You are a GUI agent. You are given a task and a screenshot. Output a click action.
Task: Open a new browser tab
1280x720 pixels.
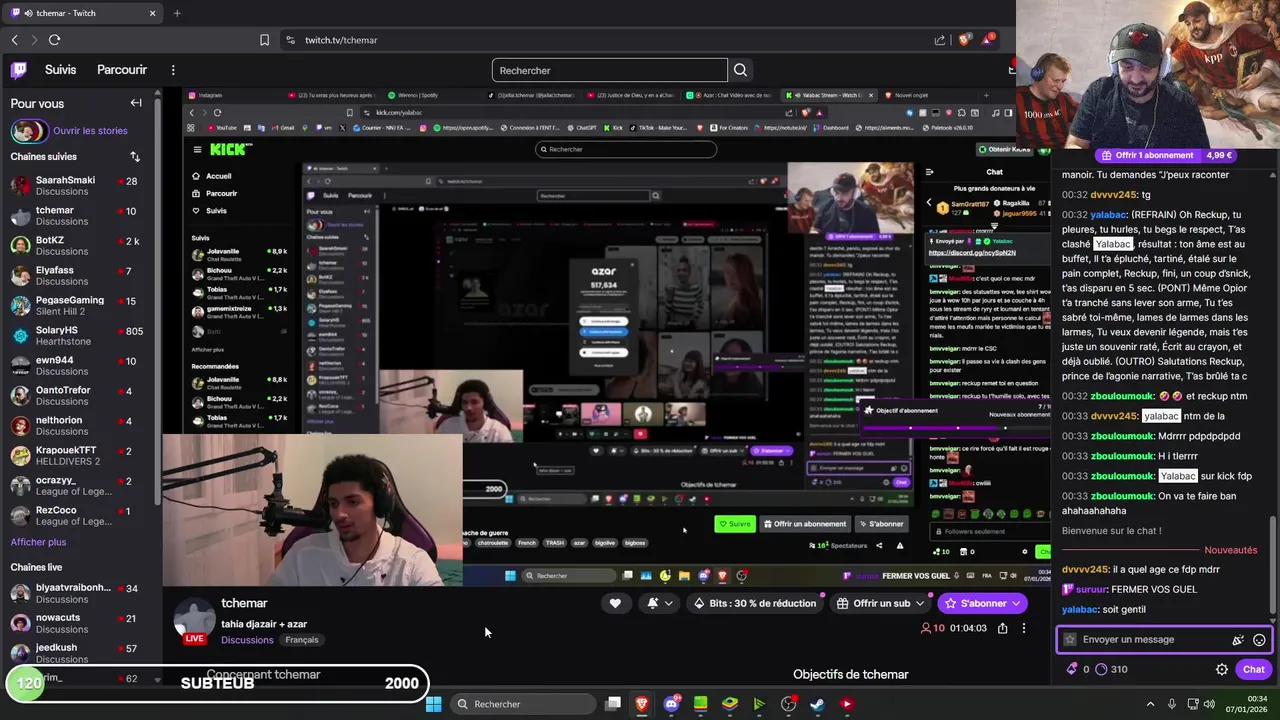coord(177,13)
